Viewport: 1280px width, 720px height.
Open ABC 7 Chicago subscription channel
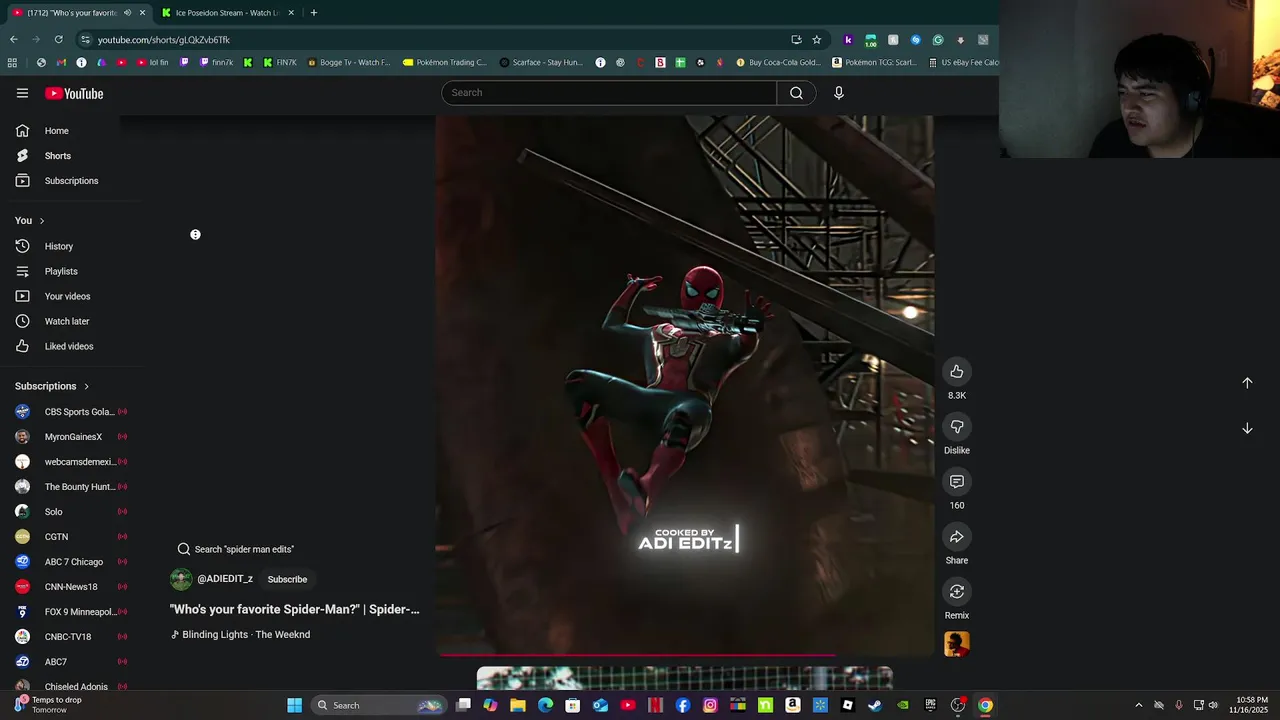point(70,562)
